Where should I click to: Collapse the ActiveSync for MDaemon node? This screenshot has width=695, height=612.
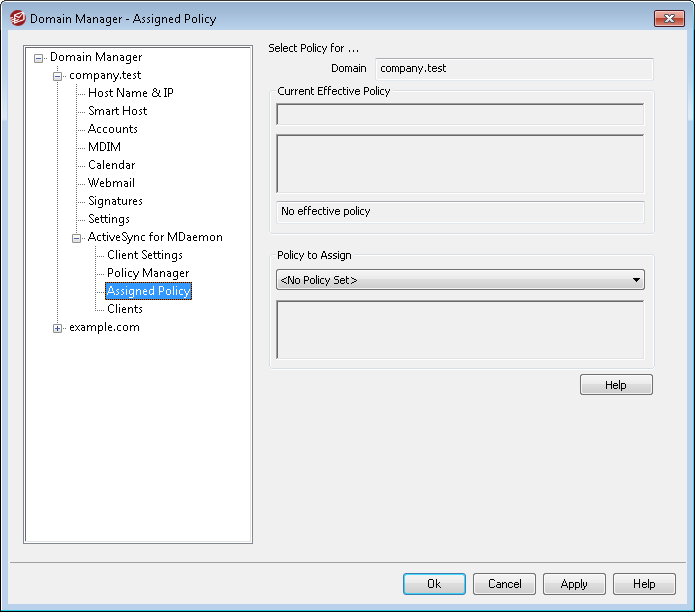77,238
